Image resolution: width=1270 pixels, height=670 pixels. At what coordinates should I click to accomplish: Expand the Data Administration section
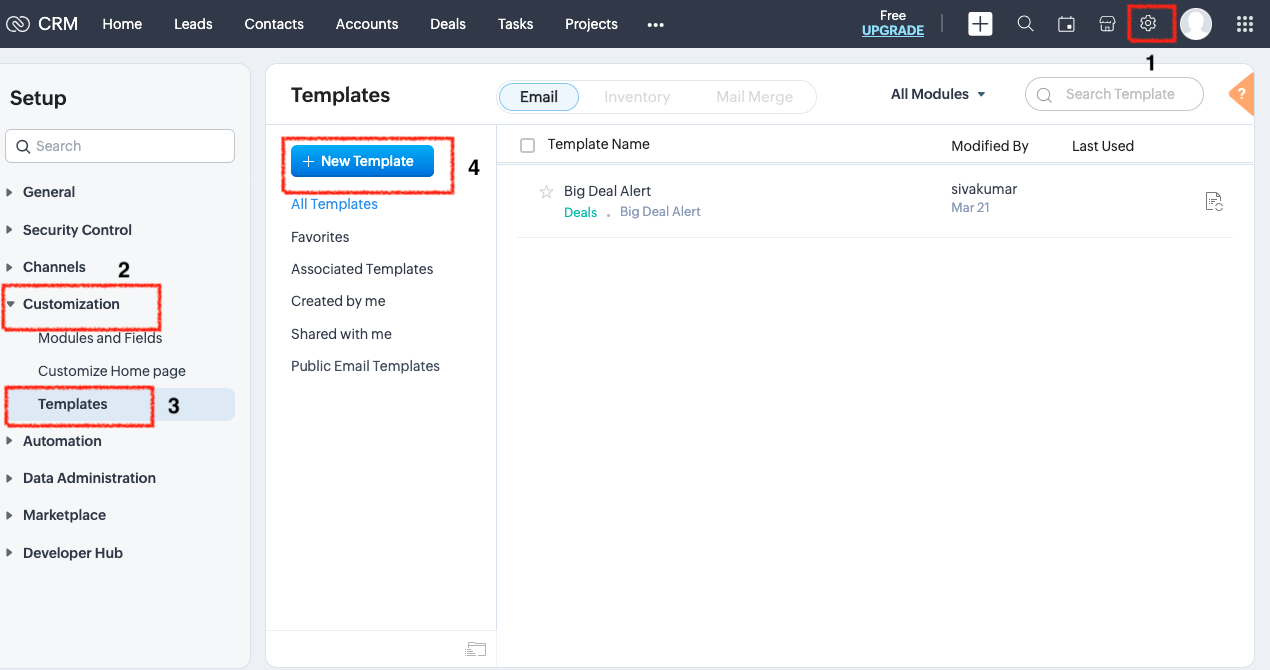(x=89, y=477)
